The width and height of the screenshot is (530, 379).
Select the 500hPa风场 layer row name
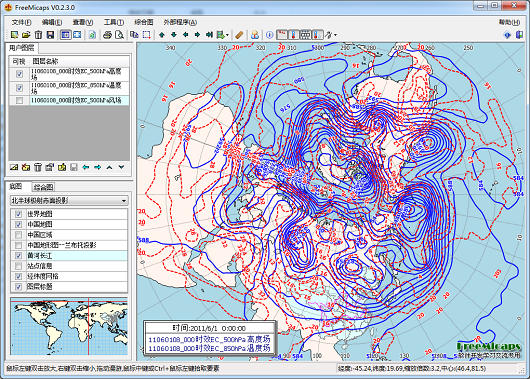pyautogui.click(x=76, y=100)
